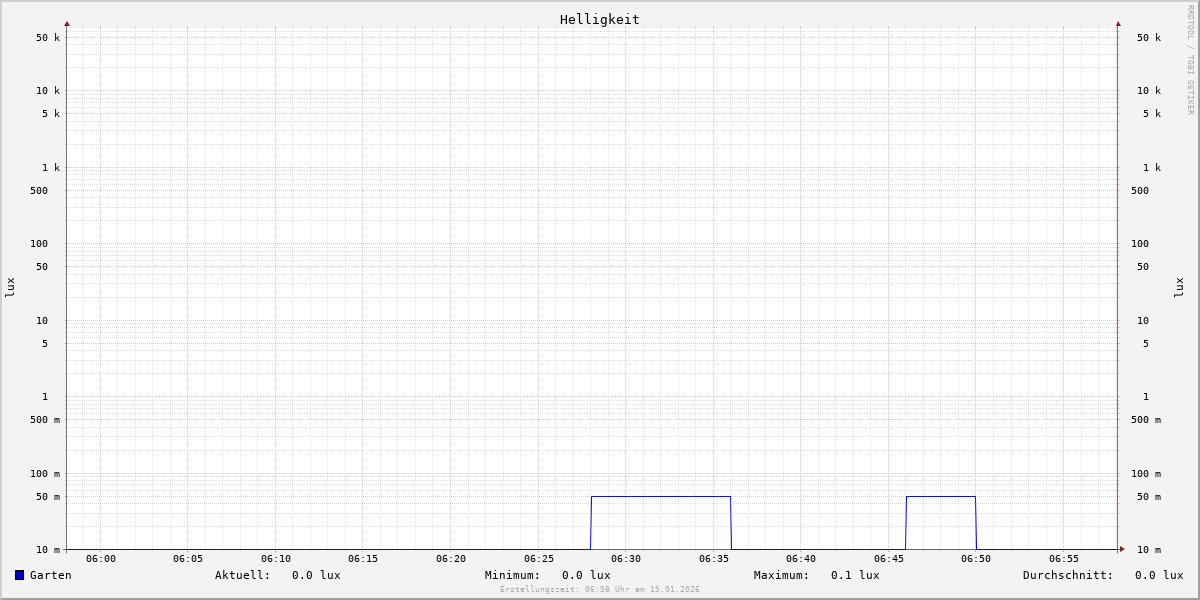Click the right axis lux unit label

coord(1179,287)
